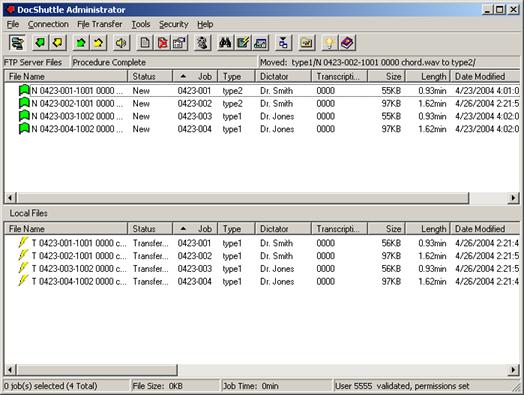Click the properties toolbar icon
Viewport: 524px width, 395px height.
point(179,43)
